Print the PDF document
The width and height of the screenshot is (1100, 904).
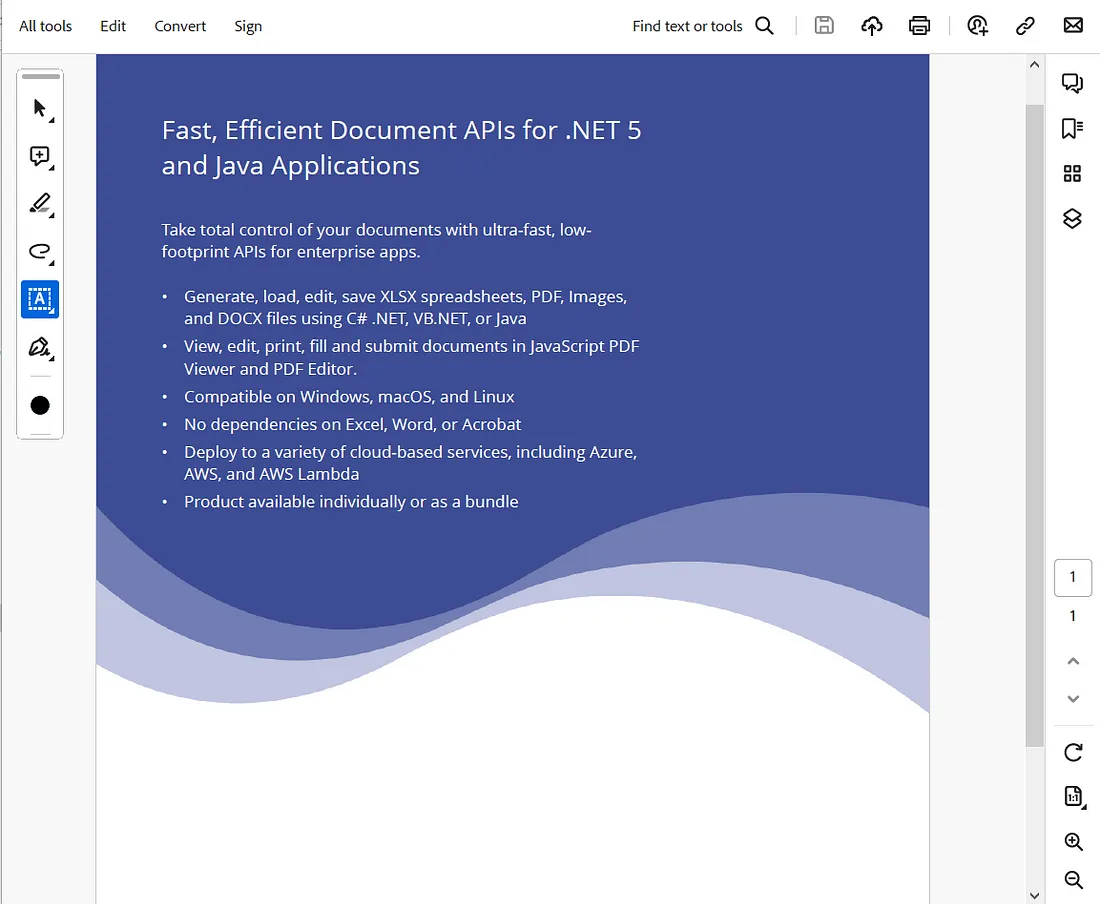coord(919,25)
